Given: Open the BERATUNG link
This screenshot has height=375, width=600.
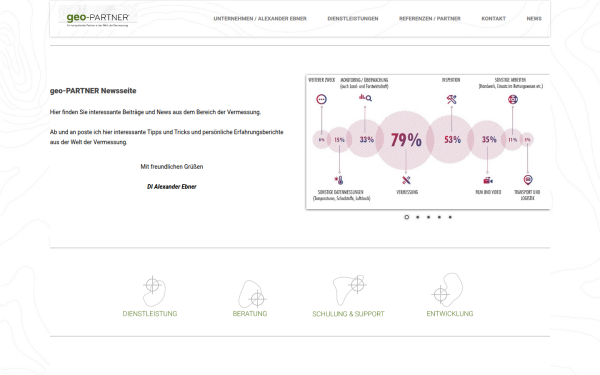Looking at the screenshot, I should pos(250,314).
